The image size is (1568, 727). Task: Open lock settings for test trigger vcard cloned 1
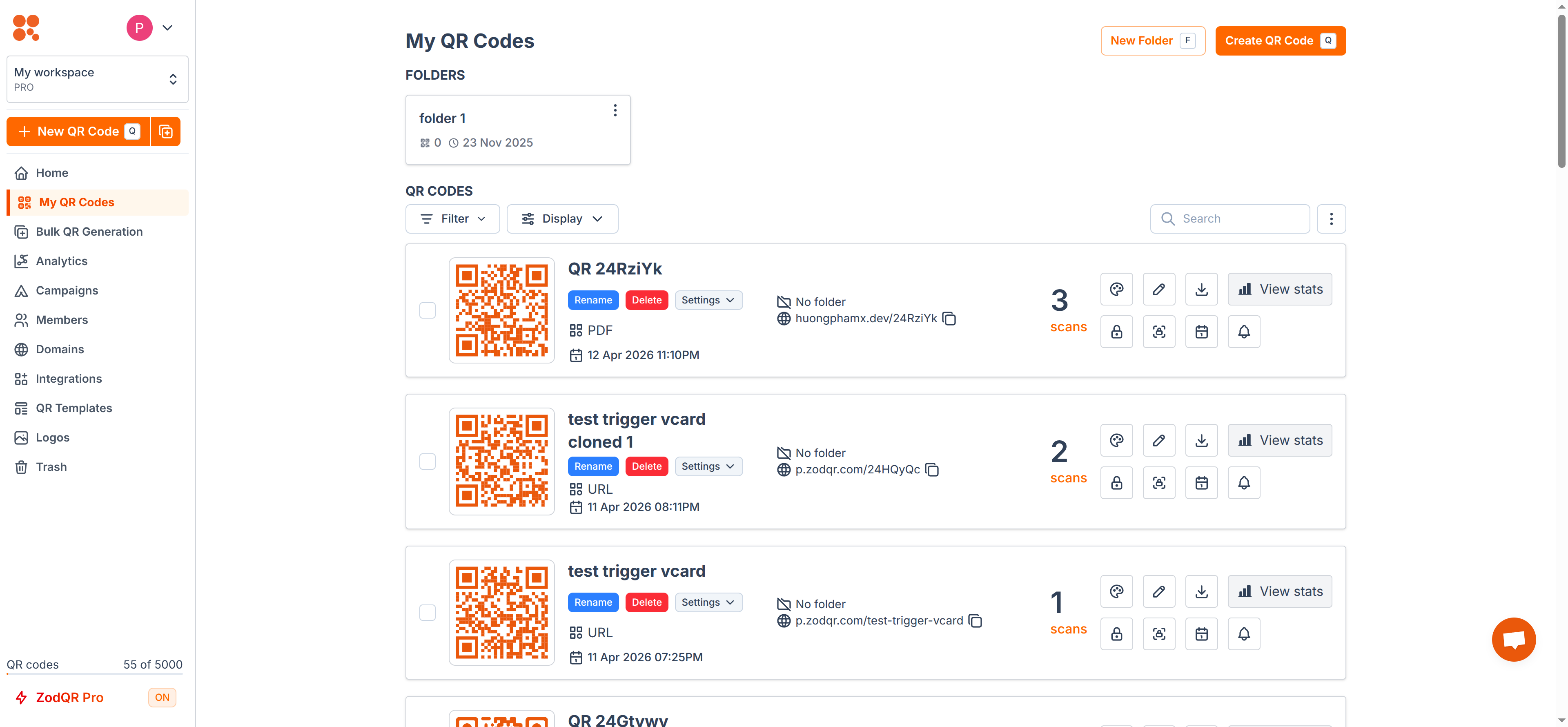[x=1116, y=483]
